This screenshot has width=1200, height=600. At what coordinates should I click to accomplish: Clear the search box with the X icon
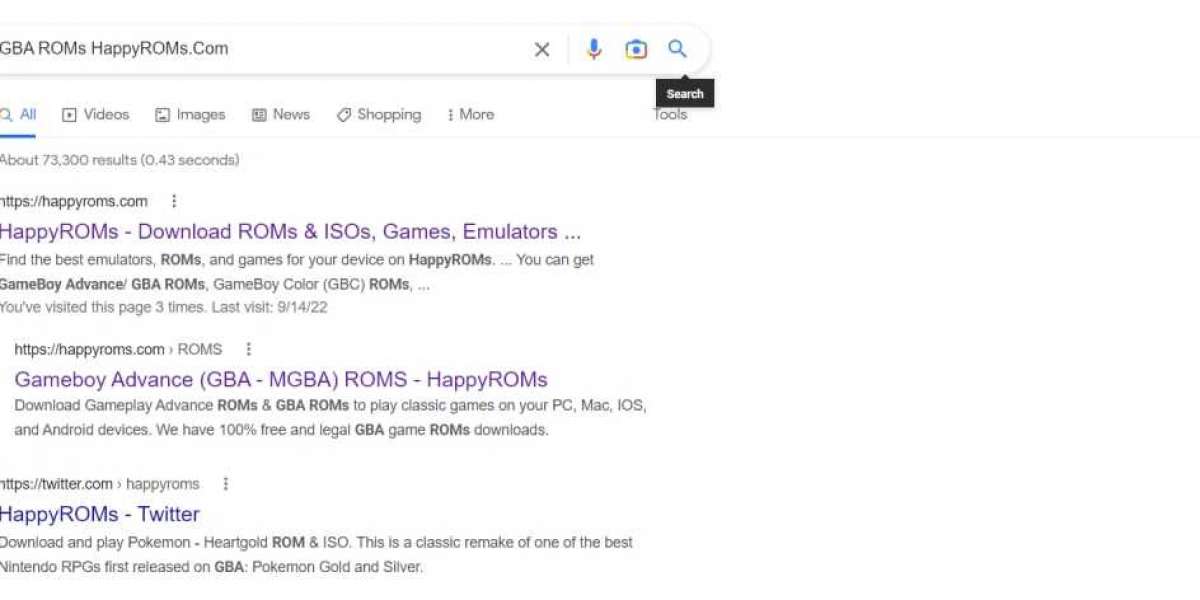(x=542, y=49)
